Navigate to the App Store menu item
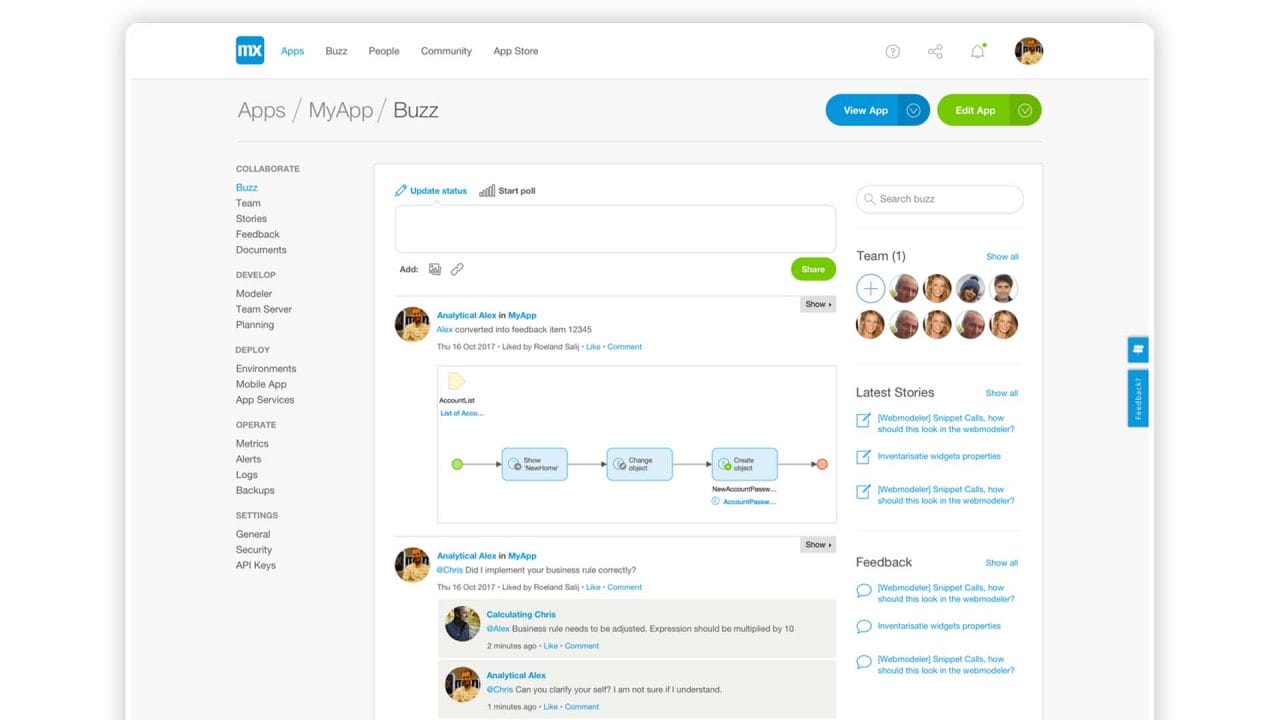This screenshot has width=1280, height=720. click(x=516, y=51)
